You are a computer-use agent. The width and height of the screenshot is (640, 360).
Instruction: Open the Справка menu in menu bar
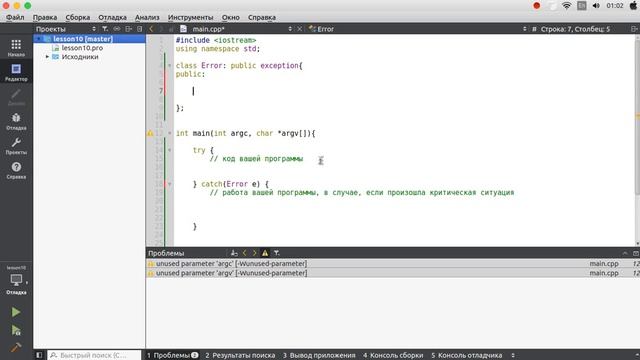point(262,18)
